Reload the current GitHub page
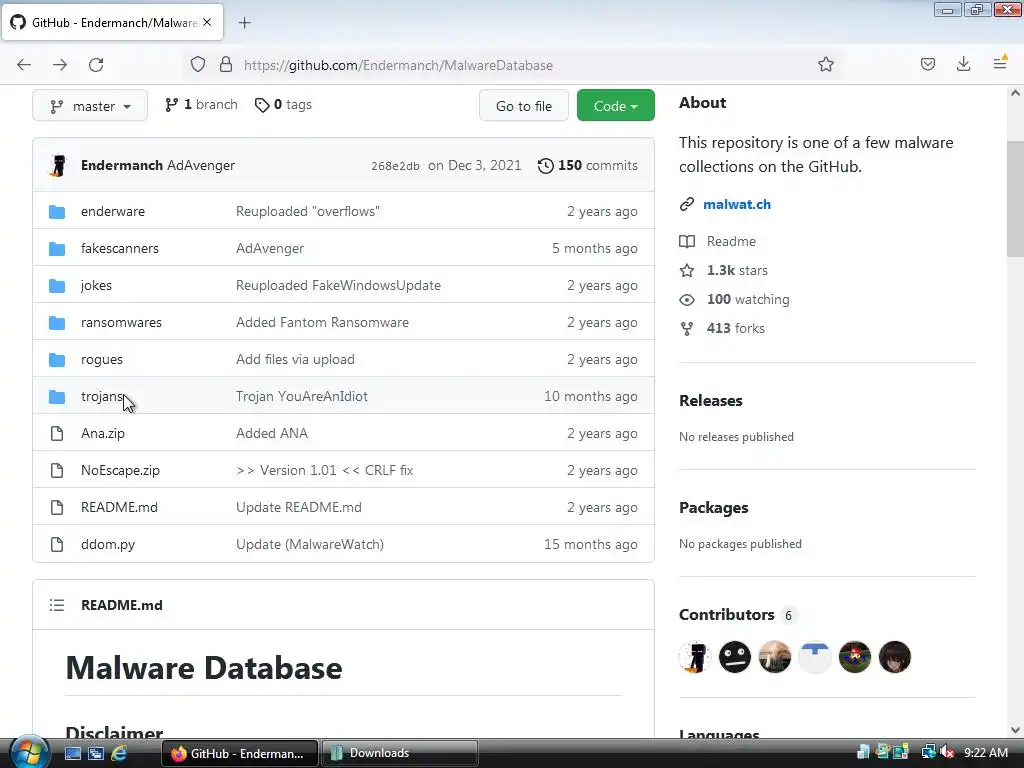This screenshot has height=768, width=1024. (x=96, y=65)
